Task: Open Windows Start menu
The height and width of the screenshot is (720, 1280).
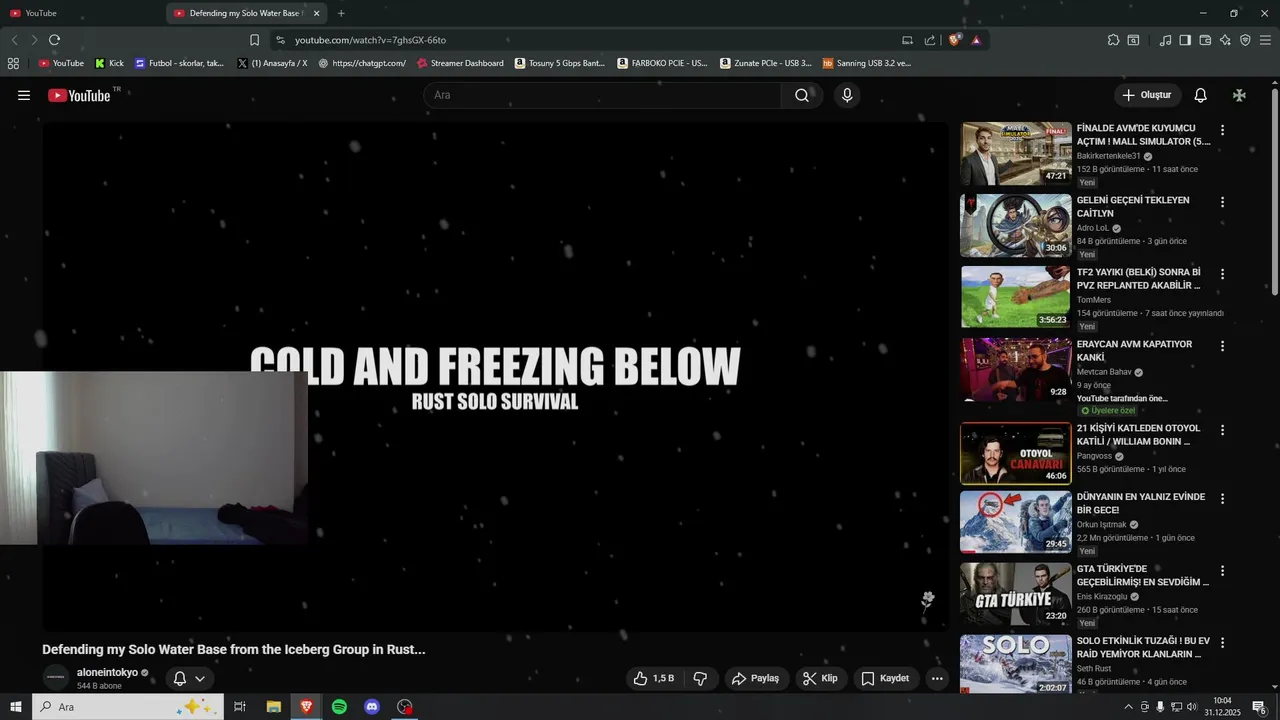Action: pyautogui.click(x=16, y=707)
